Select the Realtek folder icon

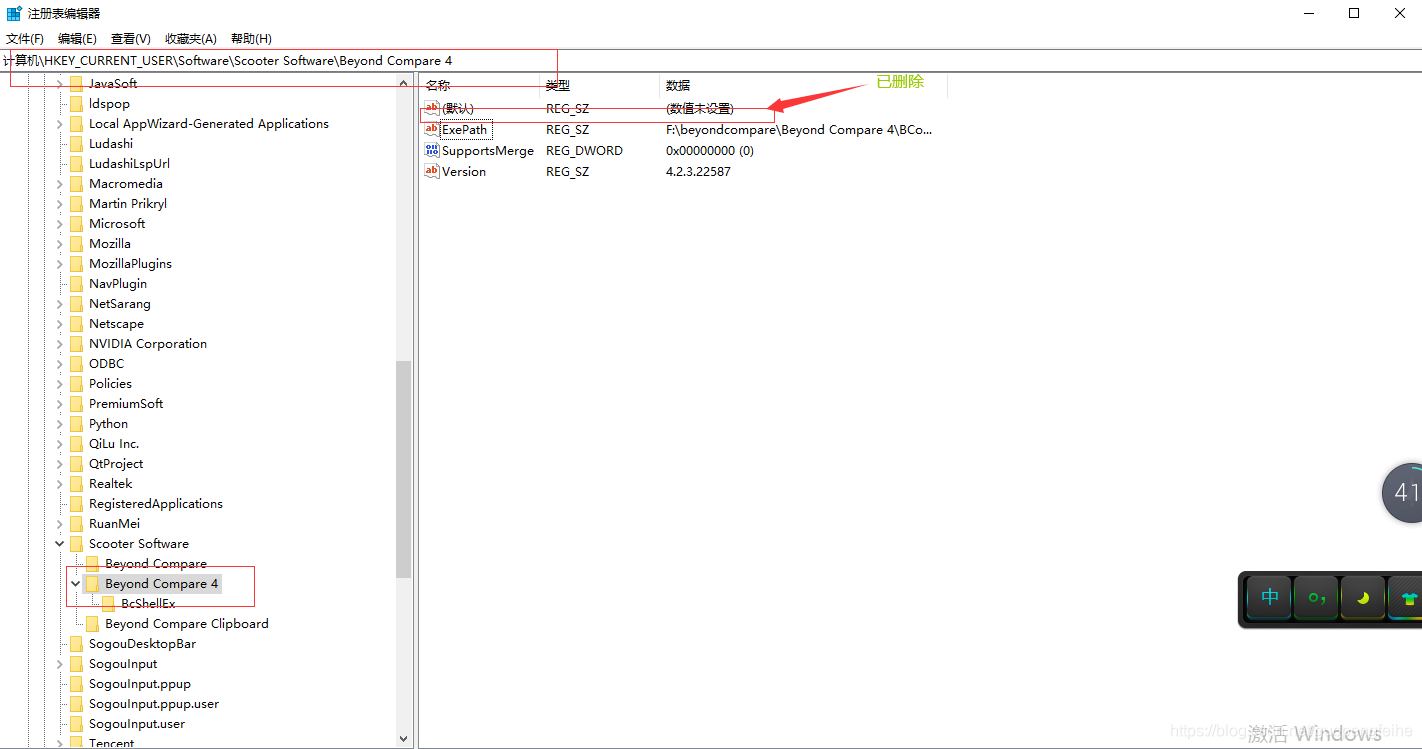[77, 484]
